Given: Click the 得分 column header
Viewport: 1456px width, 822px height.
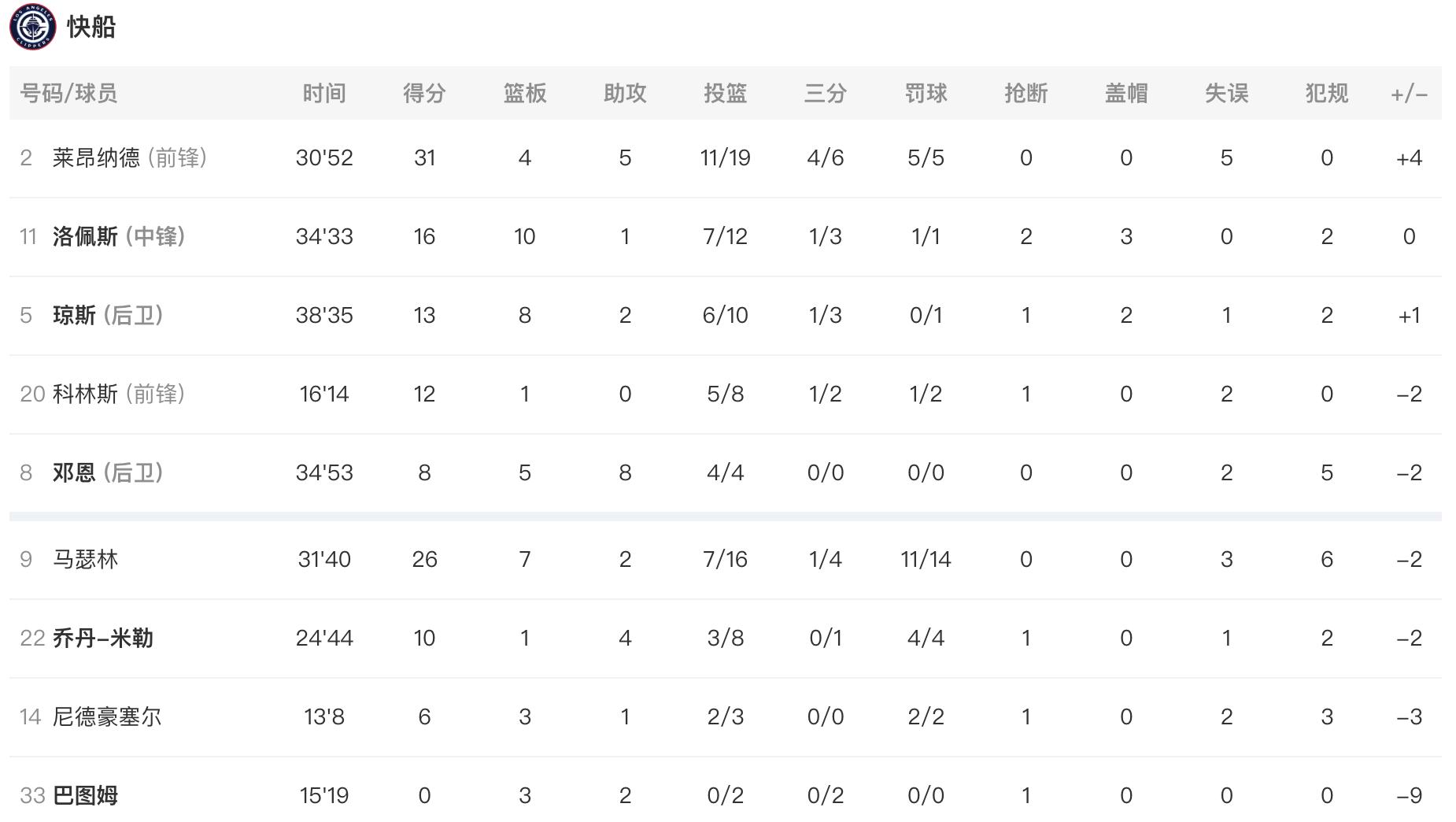Looking at the screenshot, I should (x=424, y=94).
